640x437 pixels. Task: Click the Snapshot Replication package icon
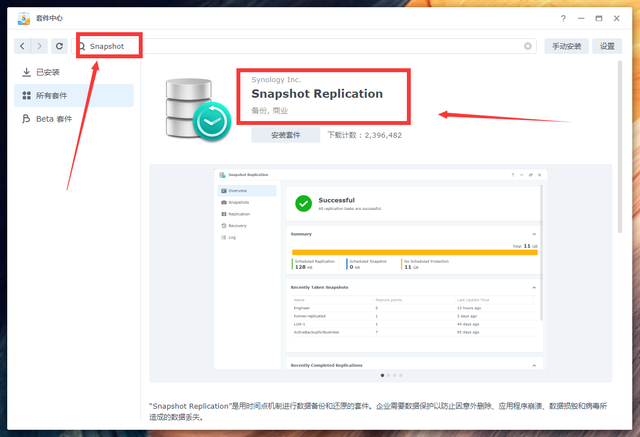[x=198, y=109]
